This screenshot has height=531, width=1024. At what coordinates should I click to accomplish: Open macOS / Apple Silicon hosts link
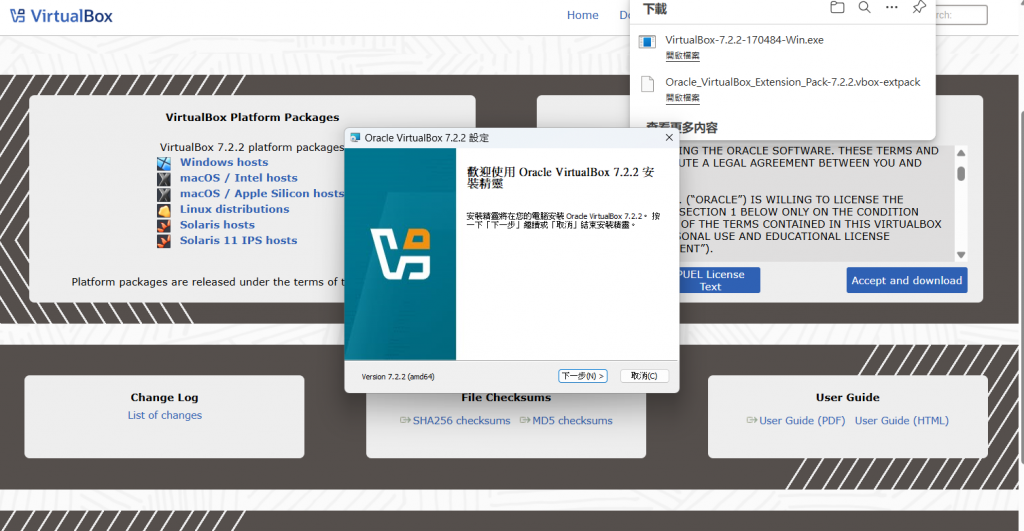[x=262, y=193]
